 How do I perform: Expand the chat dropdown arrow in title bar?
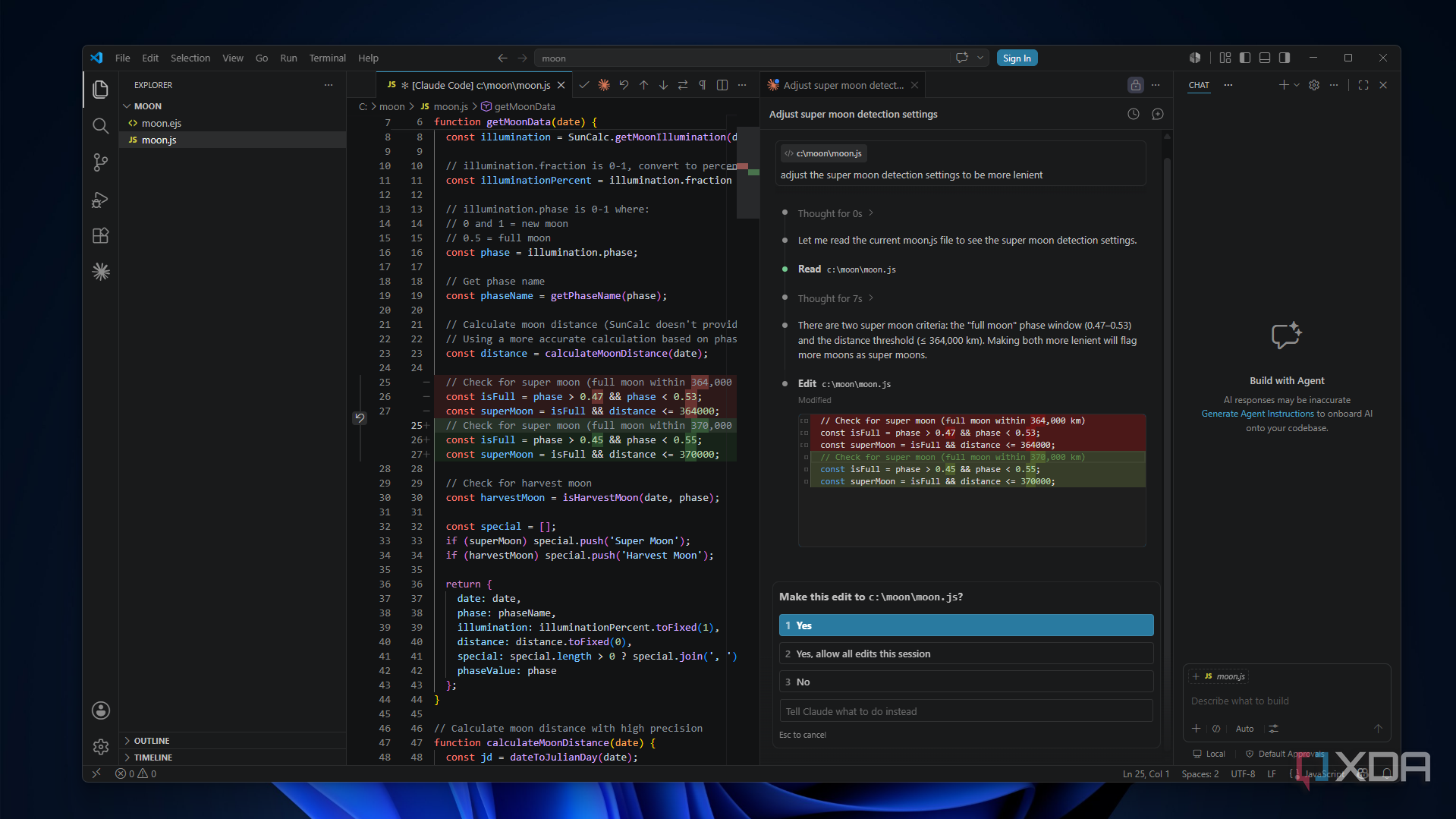click(x=980, y=58)
